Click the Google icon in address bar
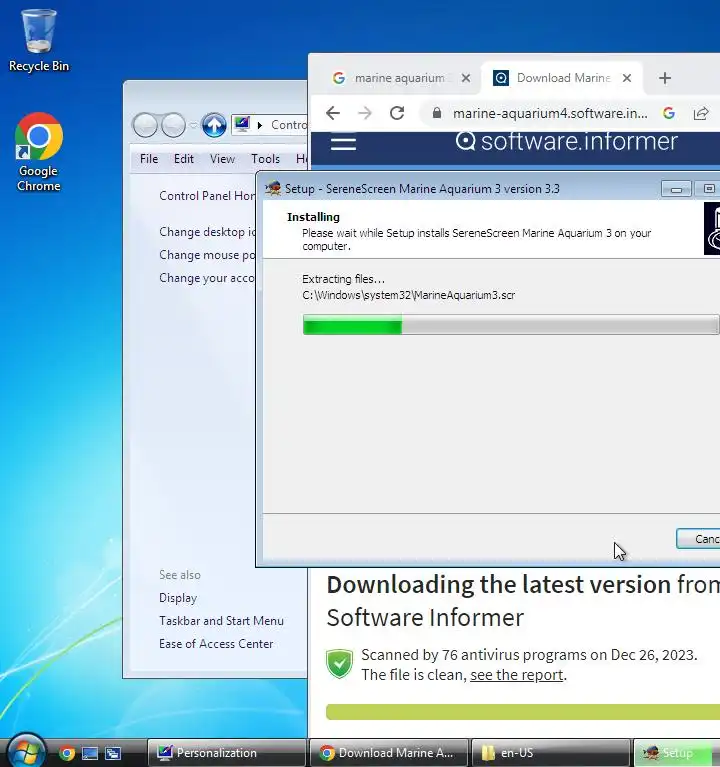 (x=669, y=113)
